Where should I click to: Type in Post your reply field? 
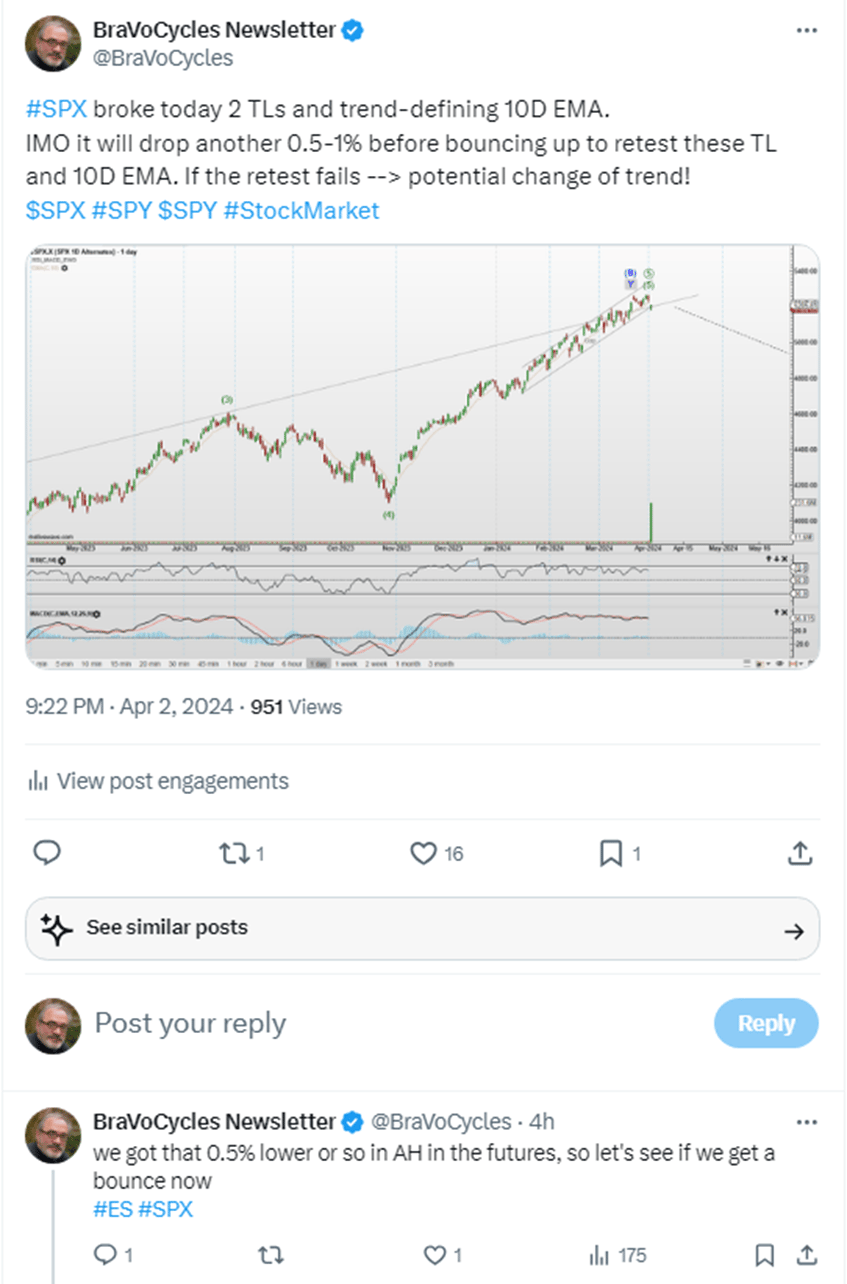coord(380,1023)
